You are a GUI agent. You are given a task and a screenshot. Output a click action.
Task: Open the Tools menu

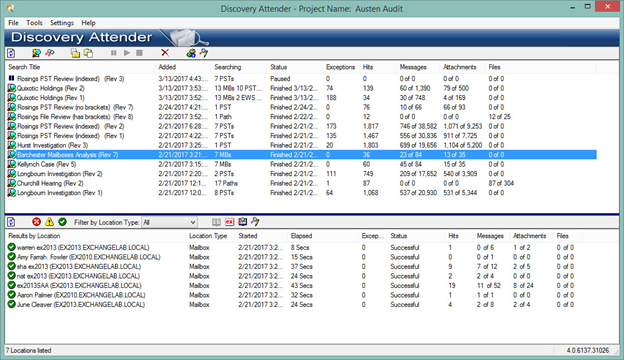(34, 23)
